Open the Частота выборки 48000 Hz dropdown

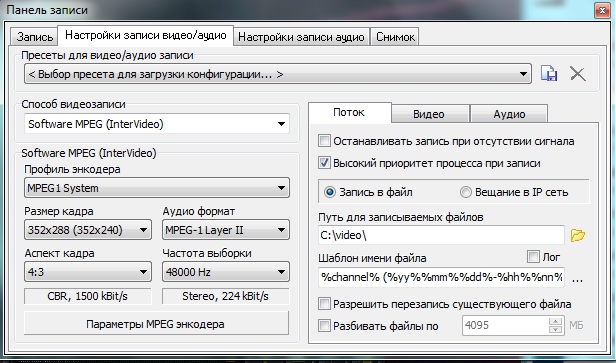click(x=226, y=272)
